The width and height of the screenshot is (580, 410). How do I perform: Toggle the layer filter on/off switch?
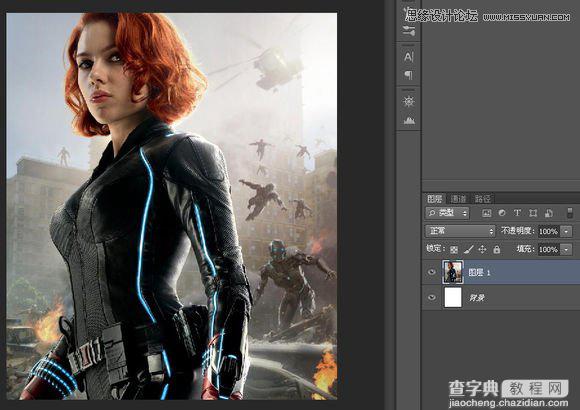click(570, 213)
